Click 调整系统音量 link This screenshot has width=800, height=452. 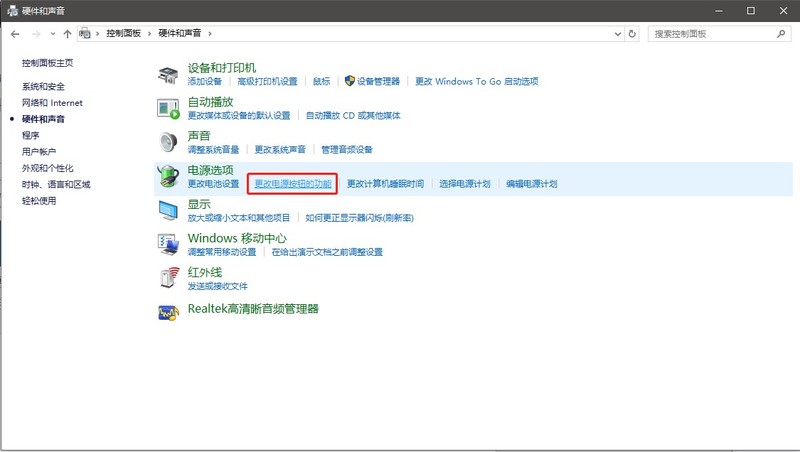coord(213,149)
